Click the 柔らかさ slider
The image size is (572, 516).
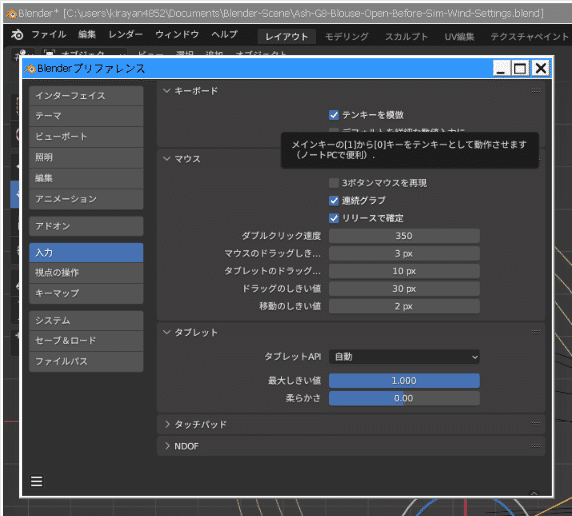coord(404,398)
